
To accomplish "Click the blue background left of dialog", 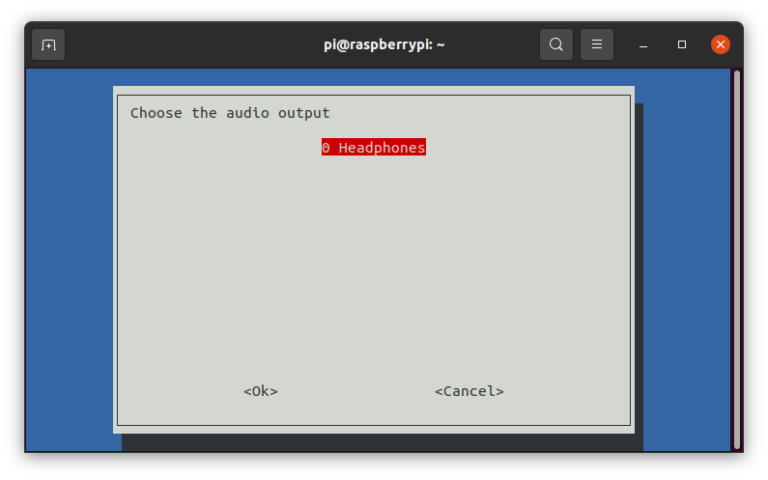I will pyautogui.click(x=68, y=260).
